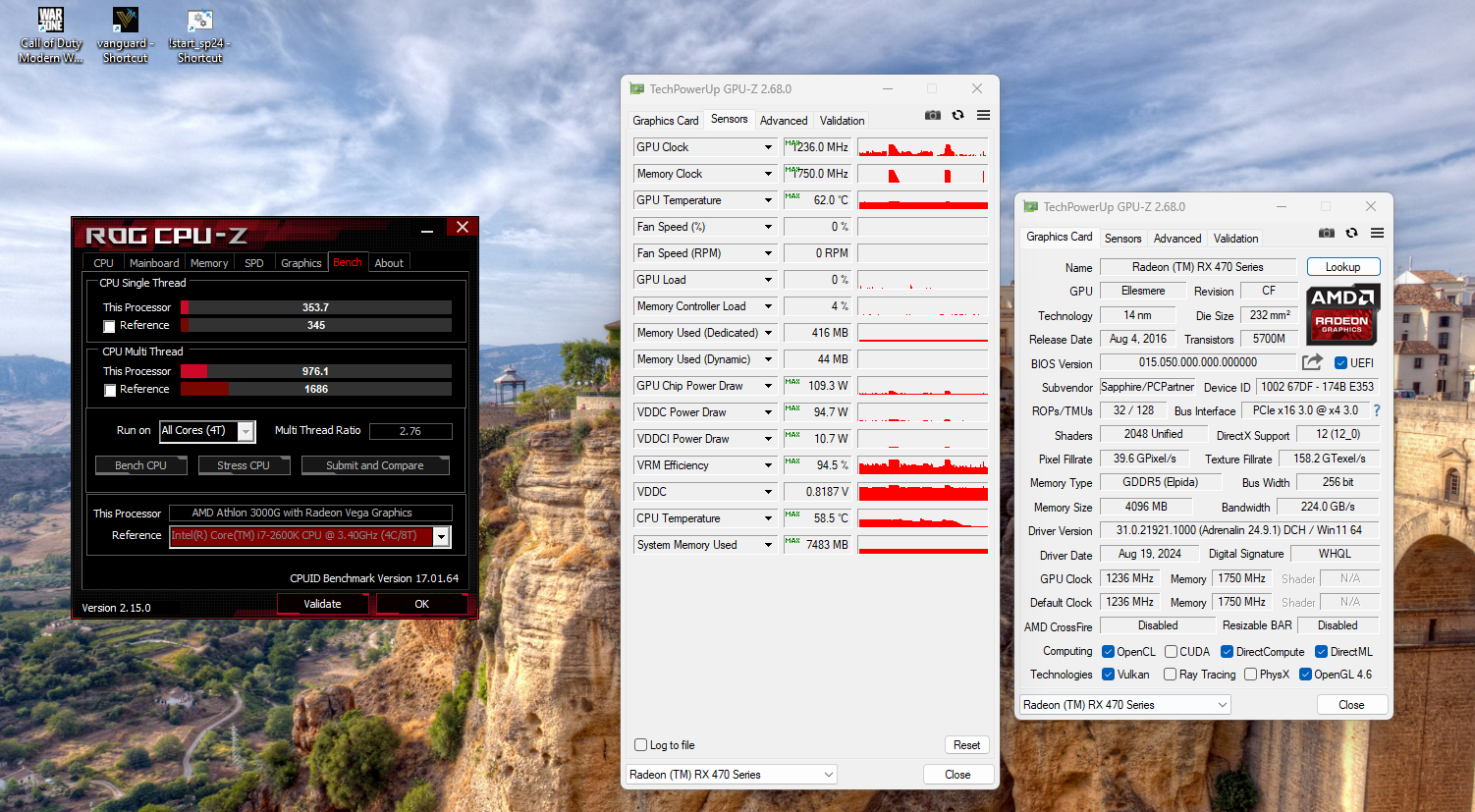1475x812 pixels.
Task: Open the Mainboard tab in CPU-Z
Action: click(x=154, y=263)
